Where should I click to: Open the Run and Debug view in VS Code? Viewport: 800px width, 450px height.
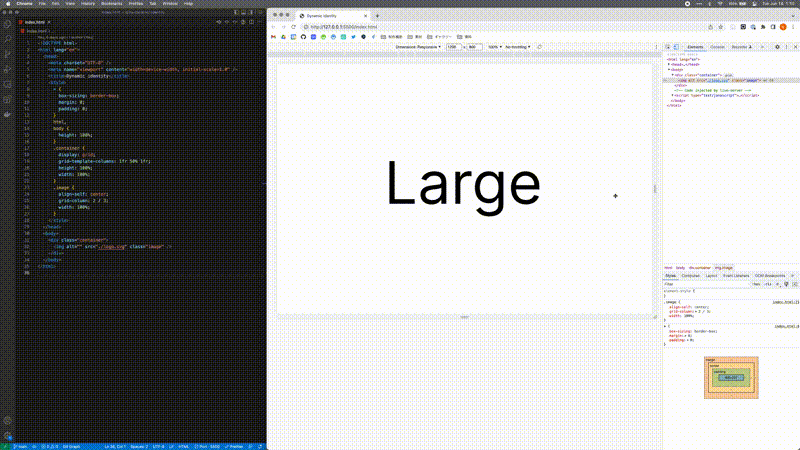(x=7, y=69)
